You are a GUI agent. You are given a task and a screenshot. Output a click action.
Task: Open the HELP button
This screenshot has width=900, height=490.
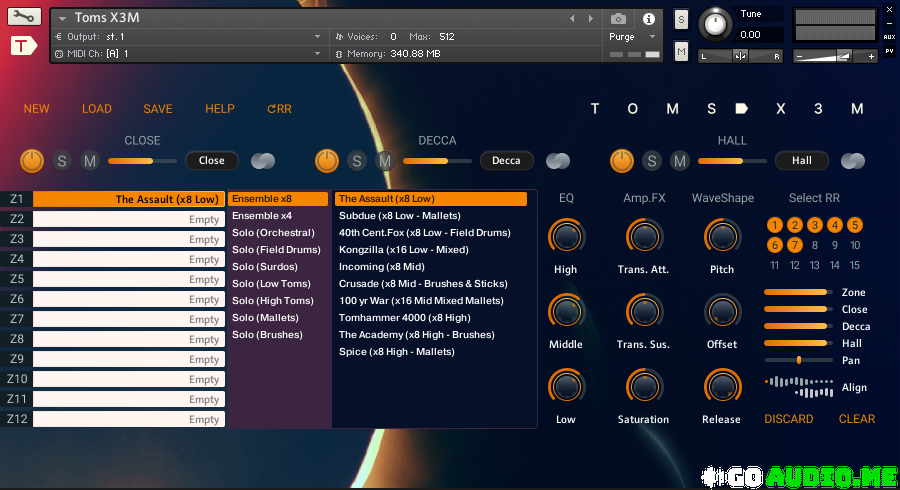click(x=220, y=109)
